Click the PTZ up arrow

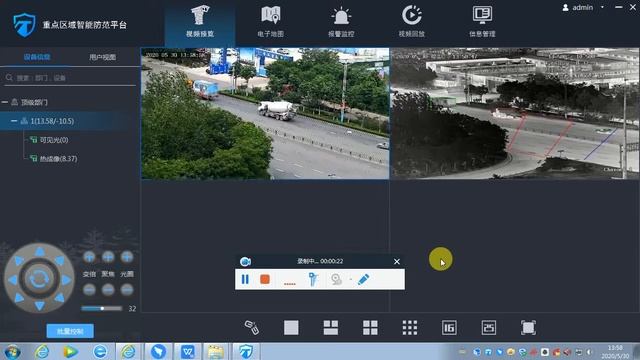[x=40, y=252]
